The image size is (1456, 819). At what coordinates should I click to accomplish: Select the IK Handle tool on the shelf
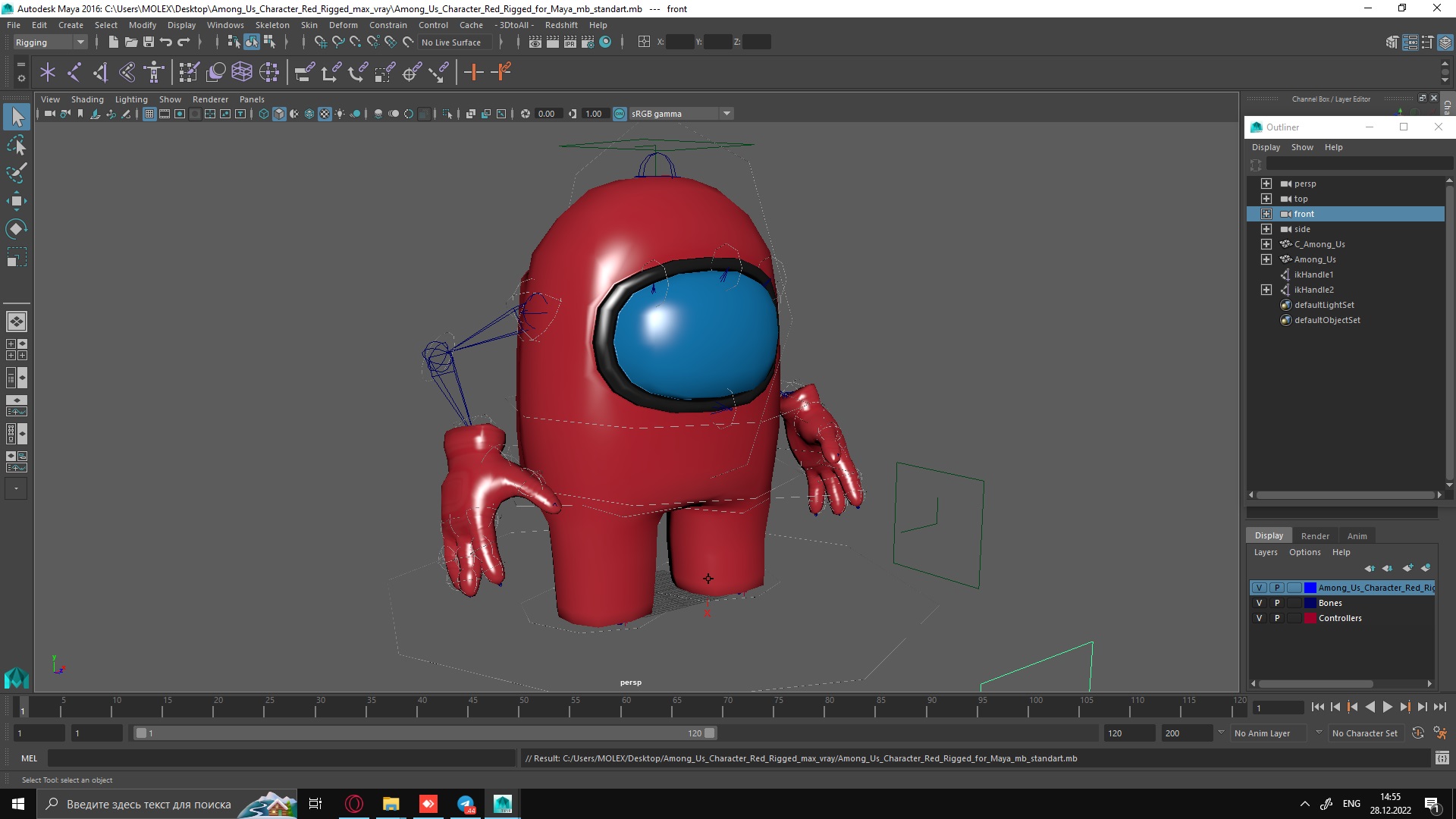pyautogui.click(x=101, y=73)
